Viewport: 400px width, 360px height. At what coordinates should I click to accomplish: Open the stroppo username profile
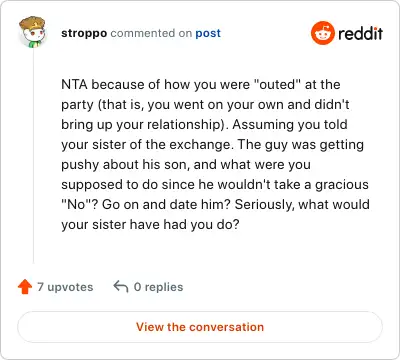(x=84, y=33)
